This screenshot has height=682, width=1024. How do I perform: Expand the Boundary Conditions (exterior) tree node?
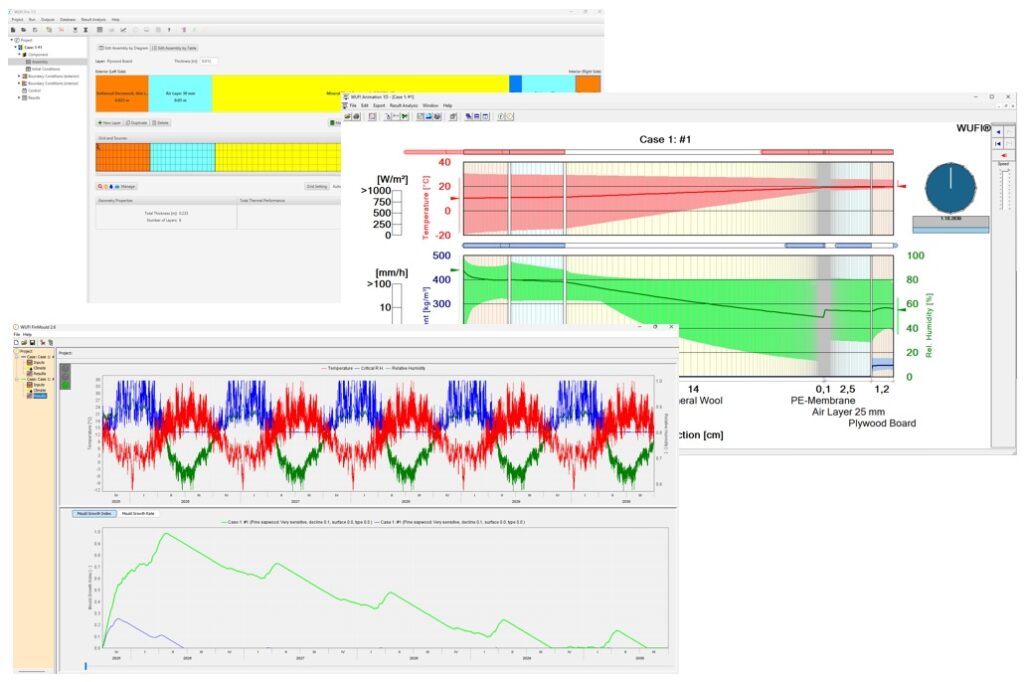click(18, 76)
